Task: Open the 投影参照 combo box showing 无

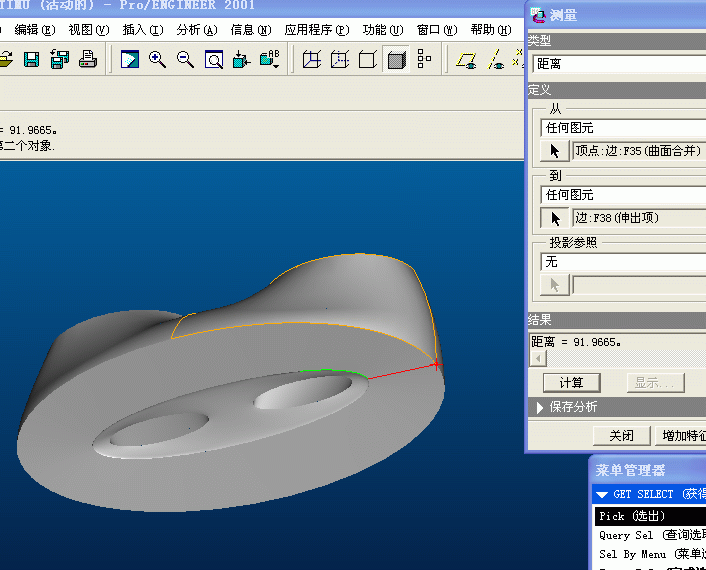Action: coord(623,262)
